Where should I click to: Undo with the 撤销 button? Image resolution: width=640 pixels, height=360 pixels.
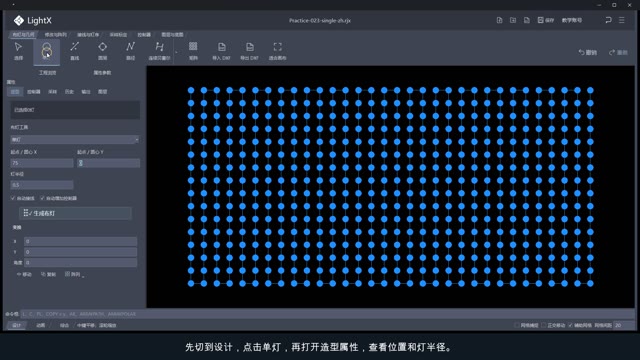(588, 53)
